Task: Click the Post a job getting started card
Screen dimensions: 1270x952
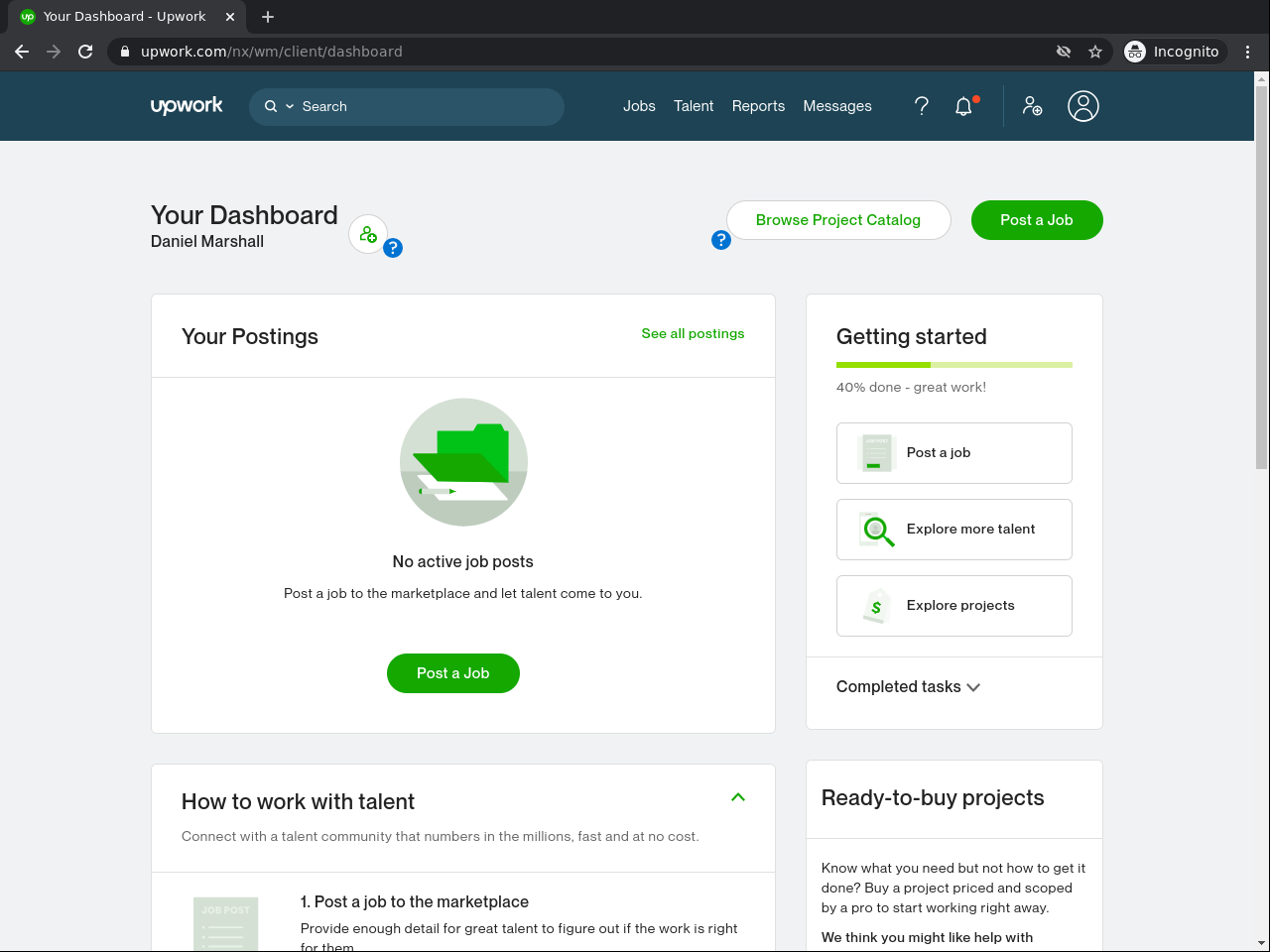Action: (954, 453)
